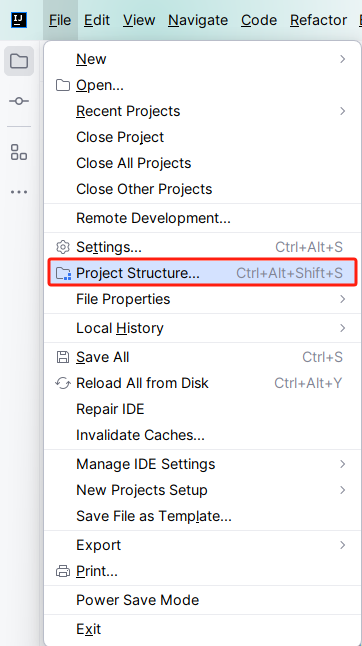Expand the Export submenu arrow
The width and height of the screenshot is (362, 646).
pos(343,545)
